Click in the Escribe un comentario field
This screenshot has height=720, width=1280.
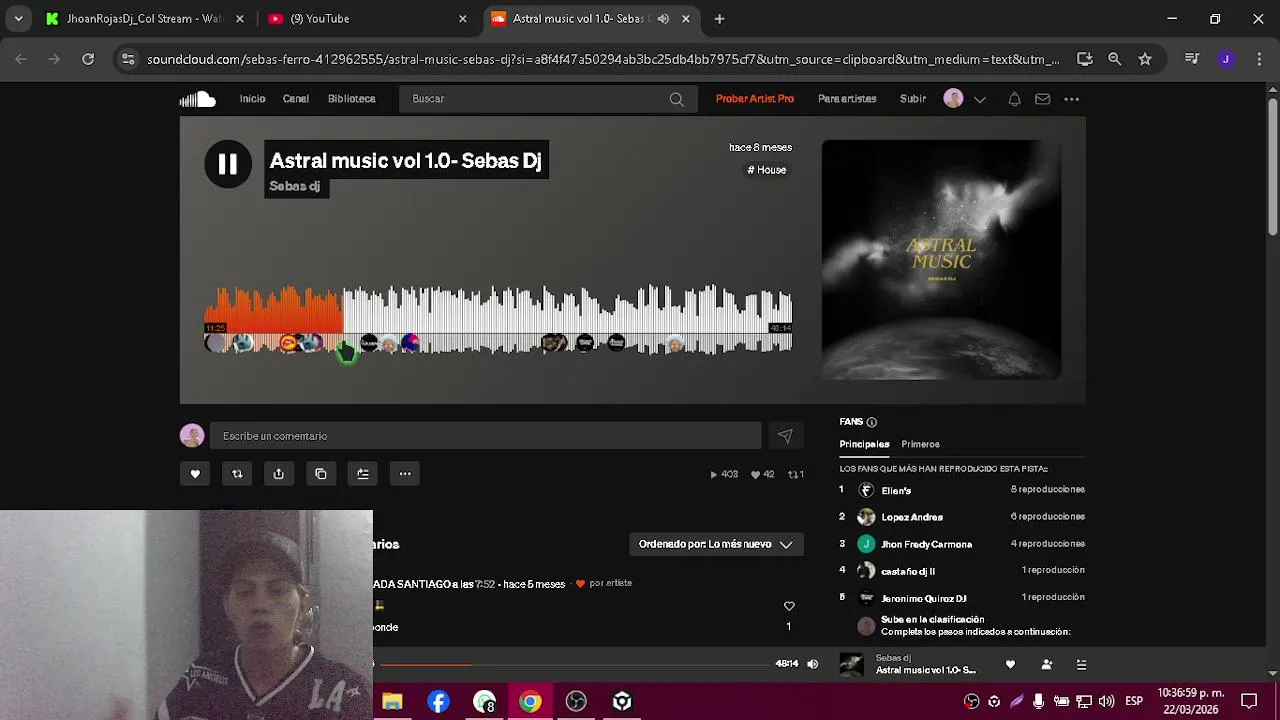pyautogui.click(x=486, y=436)
